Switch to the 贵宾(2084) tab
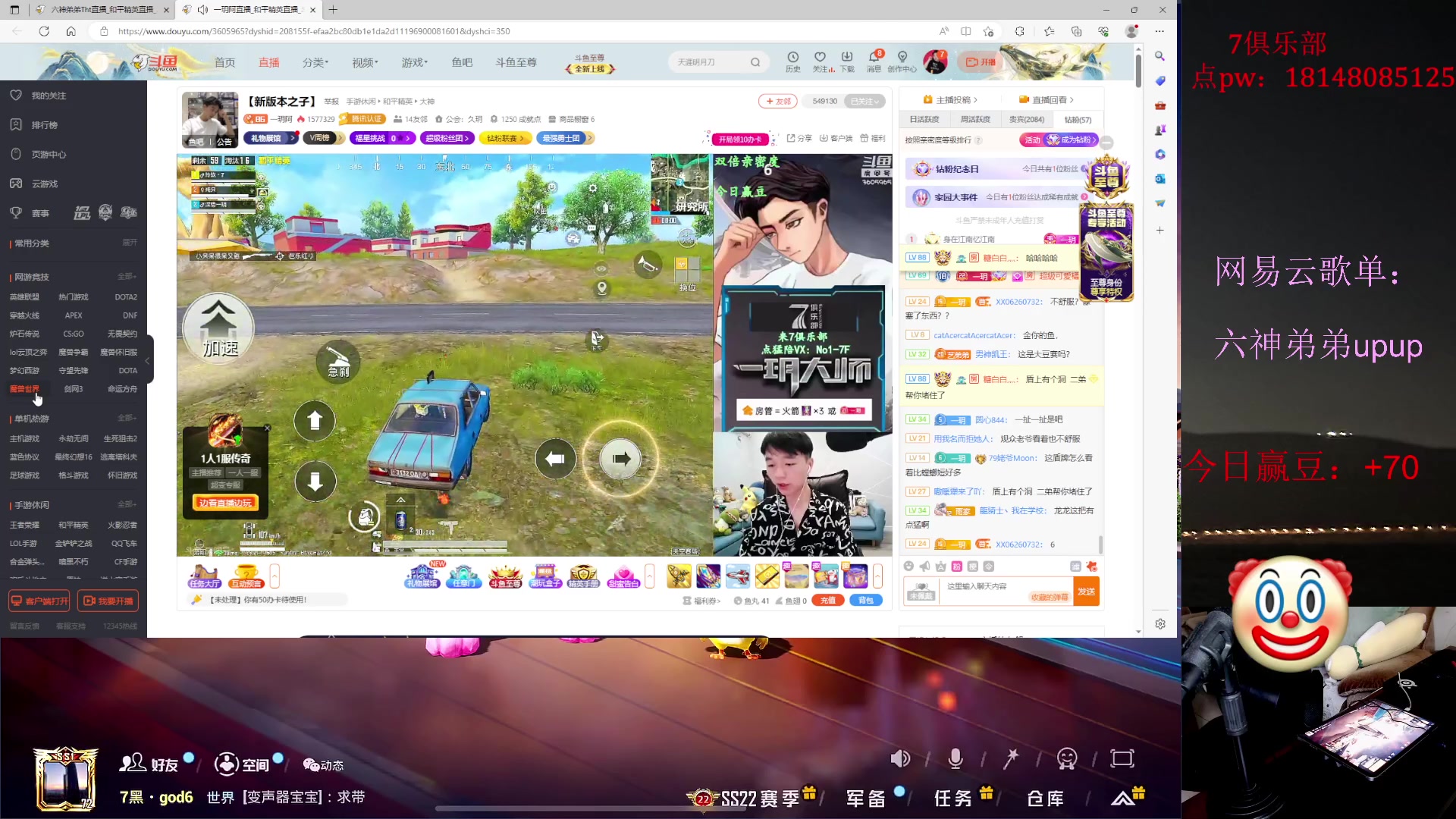Screen dimensions: 1456x819 click(1026, 120)
